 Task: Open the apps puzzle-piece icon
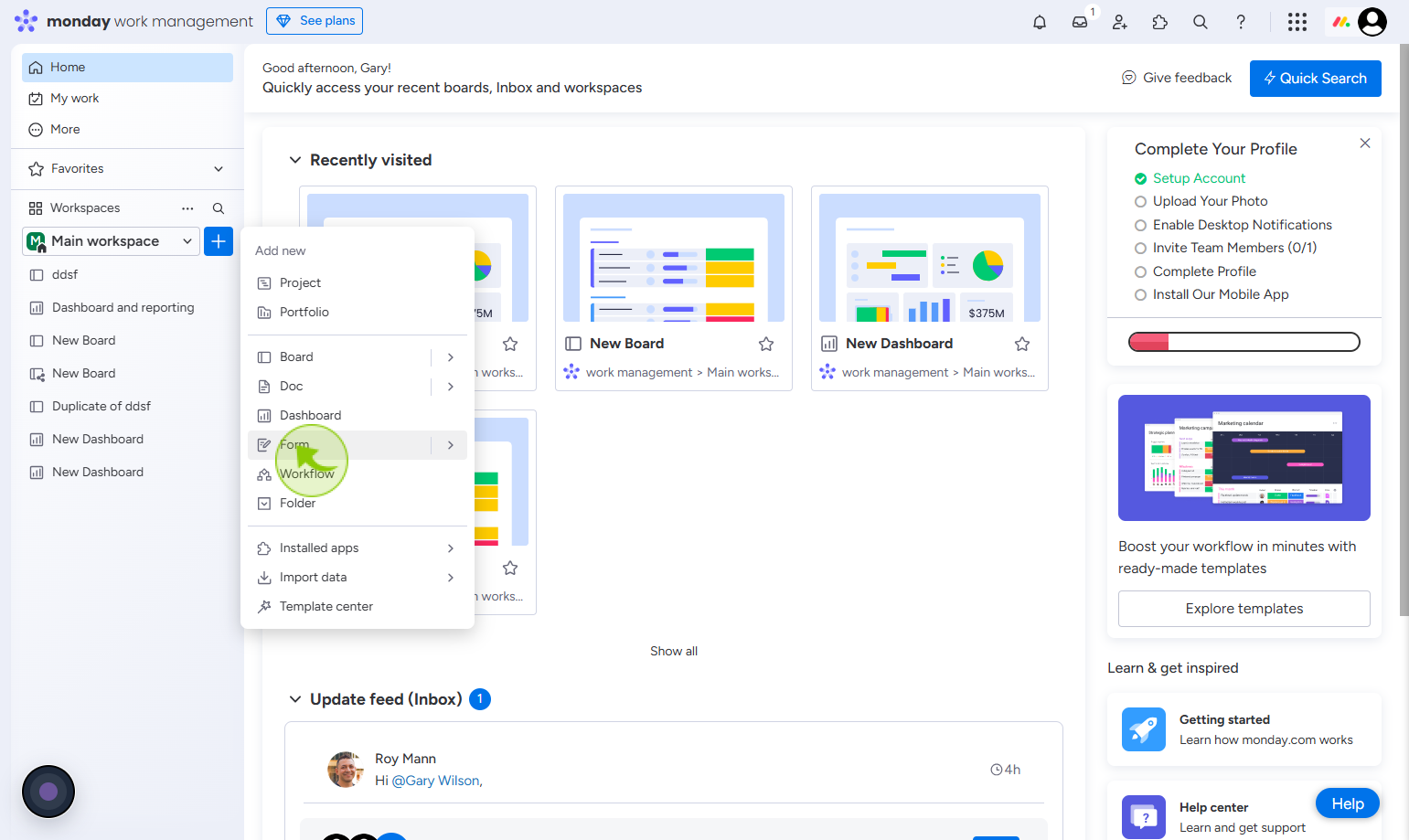[1160, 22]
